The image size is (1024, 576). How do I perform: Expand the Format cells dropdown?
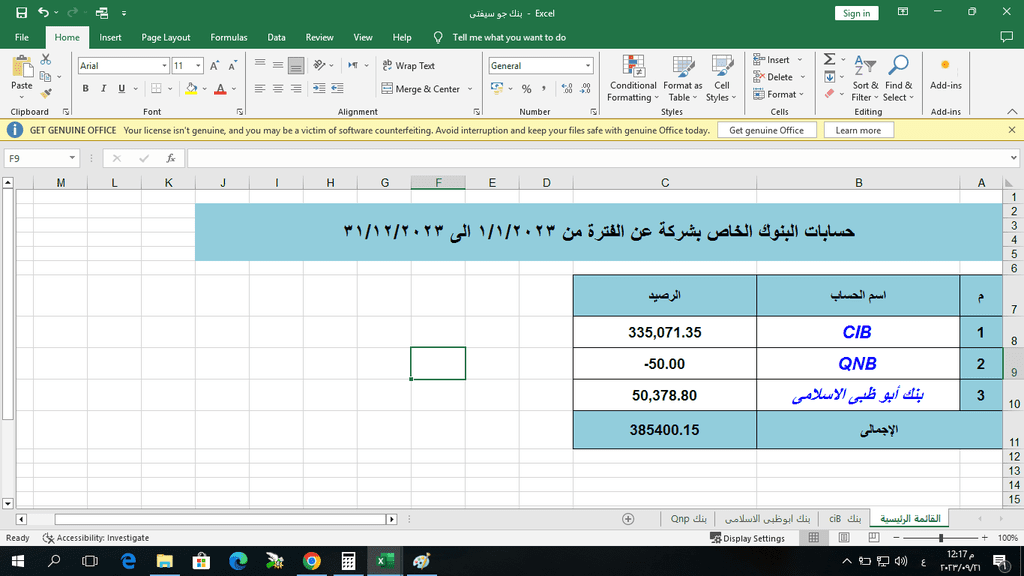pos(801,95)
